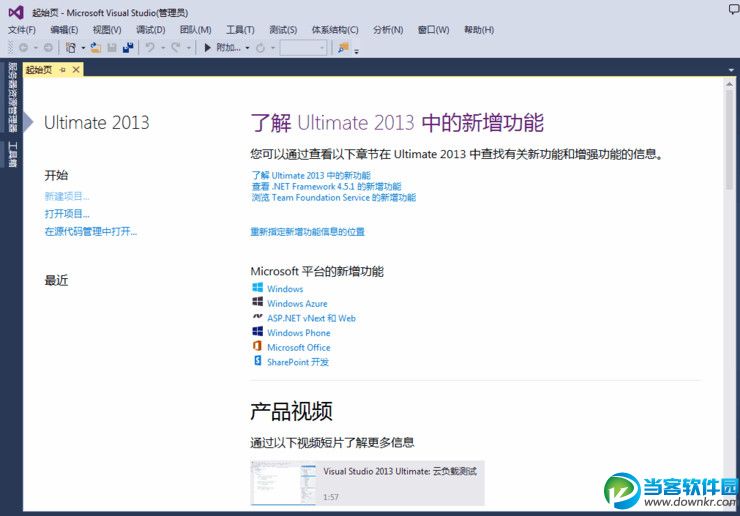The image size is (740, 516).
Task: Toggle the pin on the 起始页 tab
Action: 62,70
